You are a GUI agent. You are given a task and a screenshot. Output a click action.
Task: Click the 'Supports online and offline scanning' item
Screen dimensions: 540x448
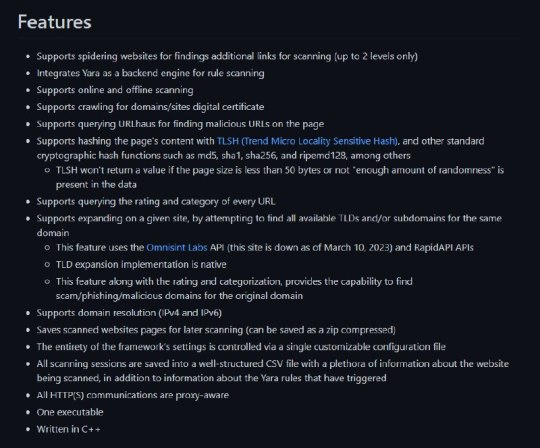pyautogui.click(x=115, y=90)
